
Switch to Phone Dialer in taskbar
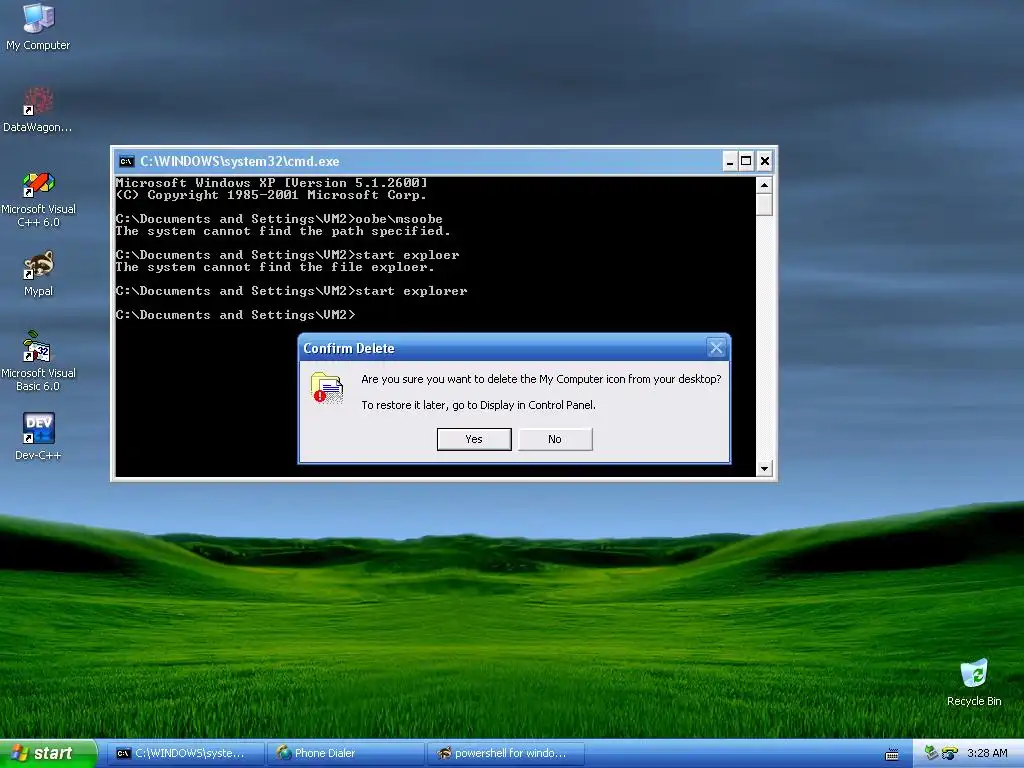tap(346, 754)
